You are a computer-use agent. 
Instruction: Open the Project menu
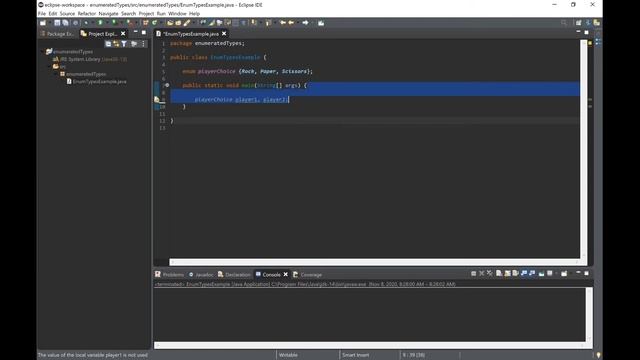point(146,13)
